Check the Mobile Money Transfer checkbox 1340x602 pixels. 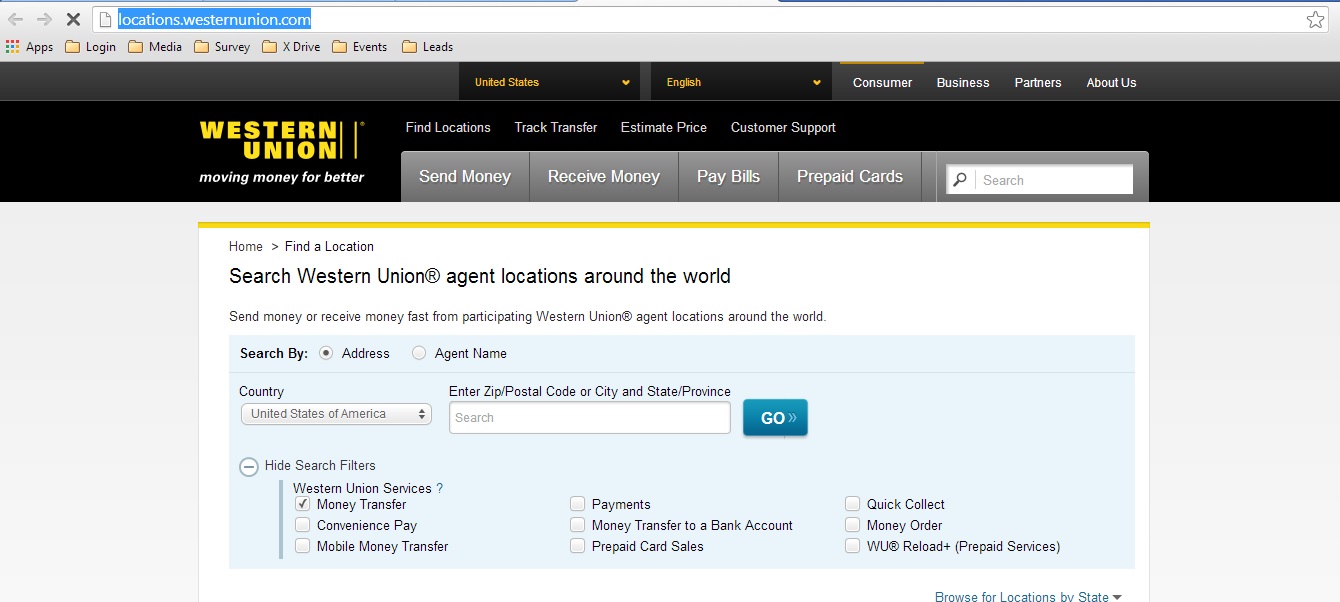click(302, 546)
